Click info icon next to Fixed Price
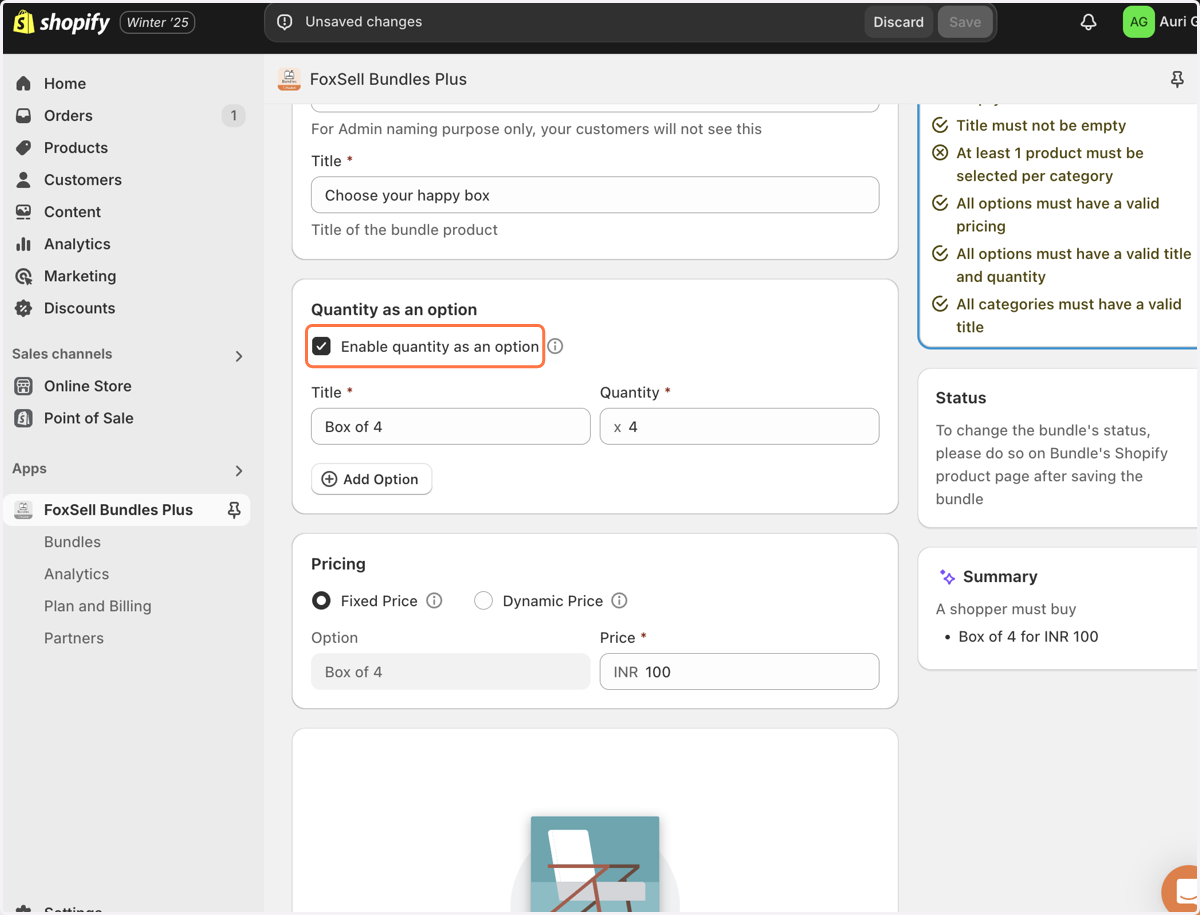Screen dimensions: 1200x915 (x=434, y=601)
